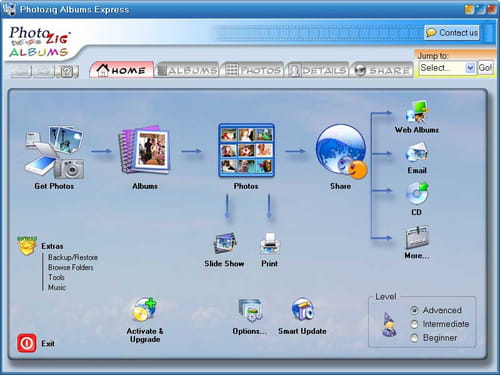Viewport: 500px width, 375px height.
Task: Click the Albums notebook icon
Action: 144,150
